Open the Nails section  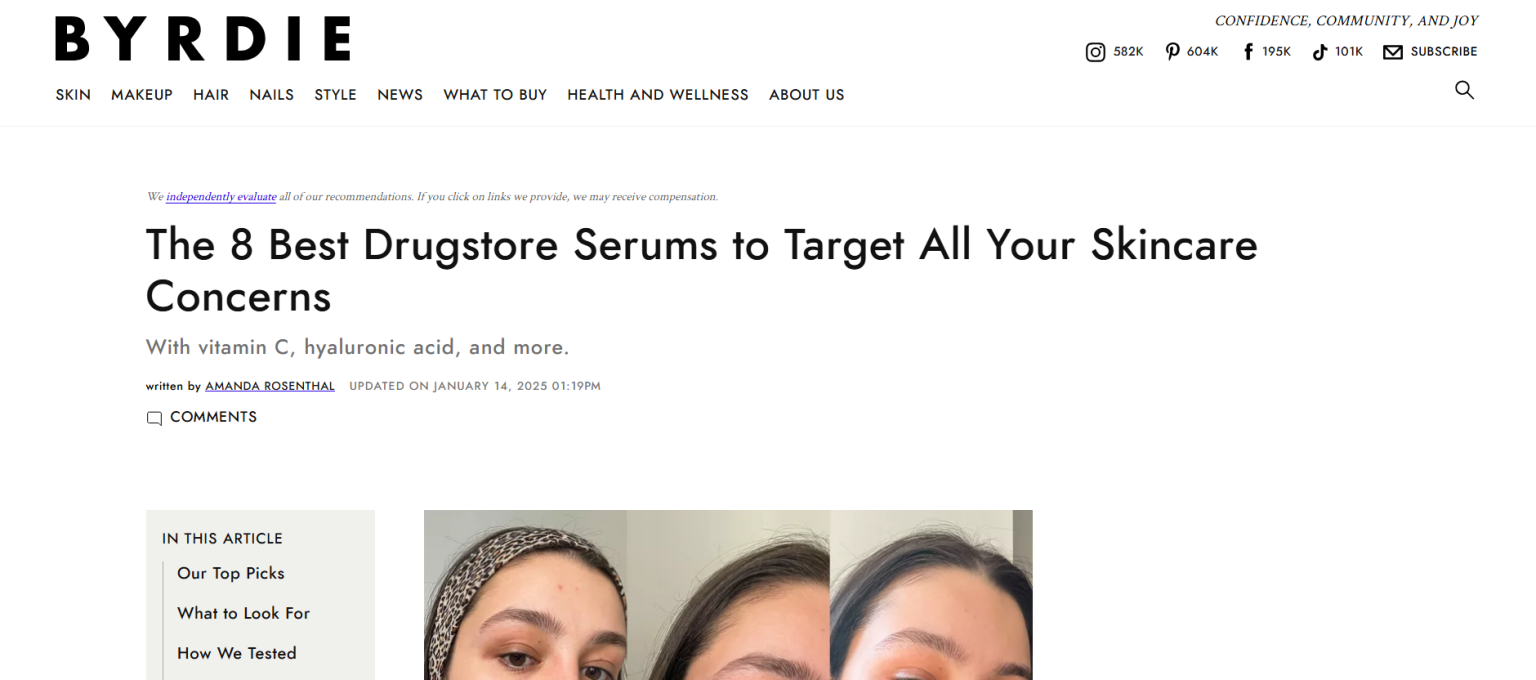[x=272, y=95]
